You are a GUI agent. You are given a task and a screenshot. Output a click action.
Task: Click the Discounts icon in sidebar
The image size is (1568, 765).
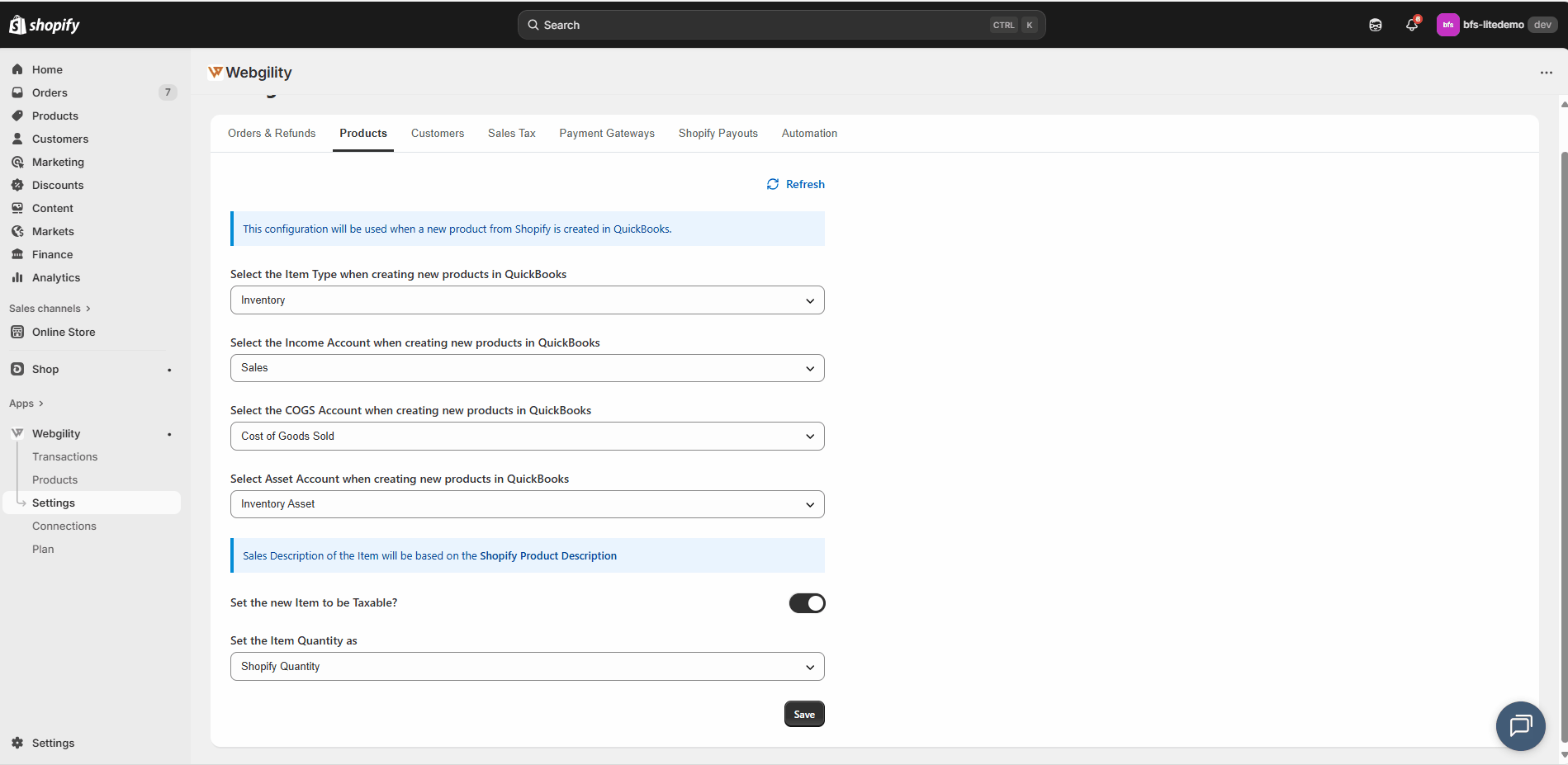(x=17, y=185)
